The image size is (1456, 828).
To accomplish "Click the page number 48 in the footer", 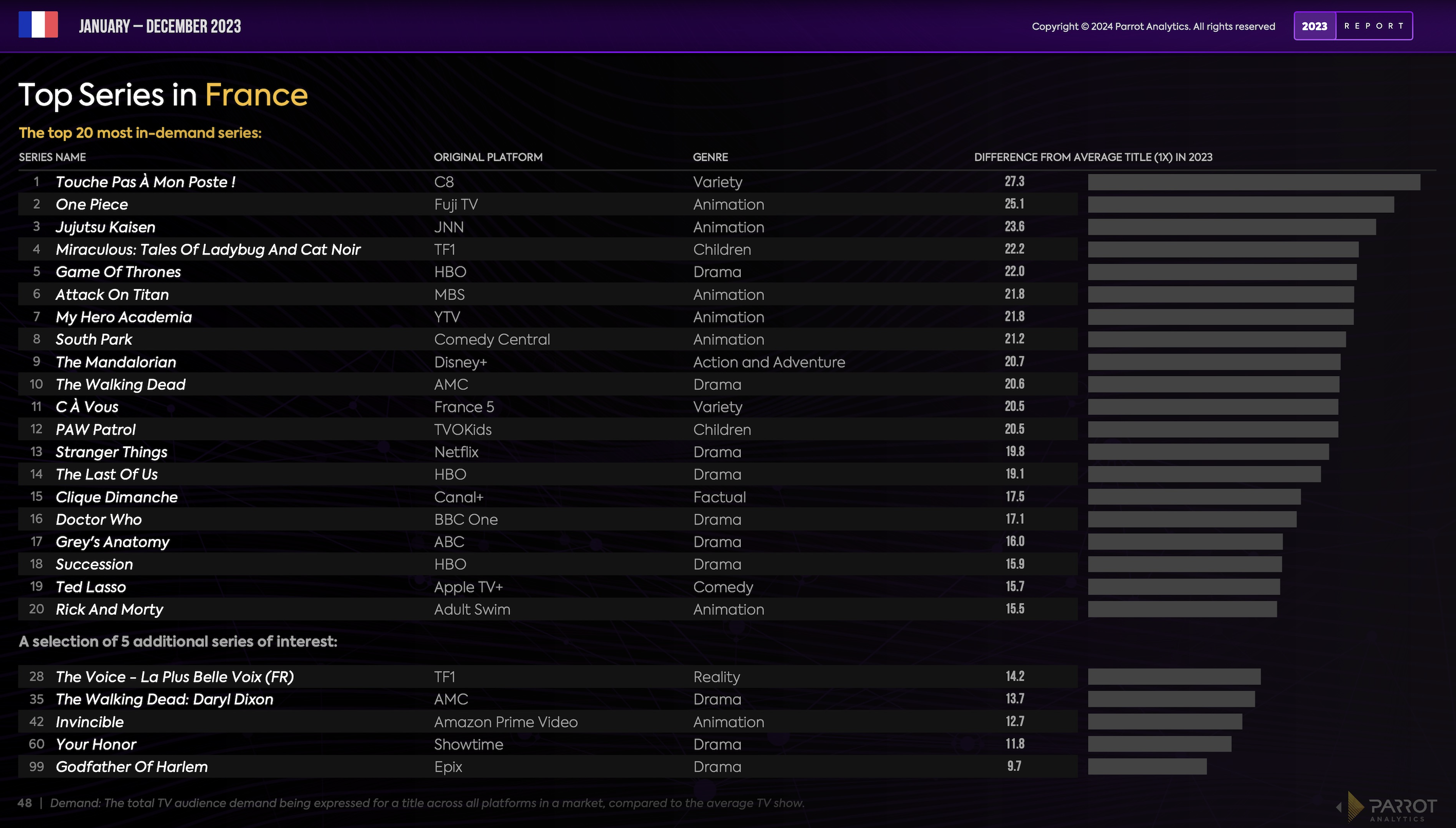I will tap(25, 803).
